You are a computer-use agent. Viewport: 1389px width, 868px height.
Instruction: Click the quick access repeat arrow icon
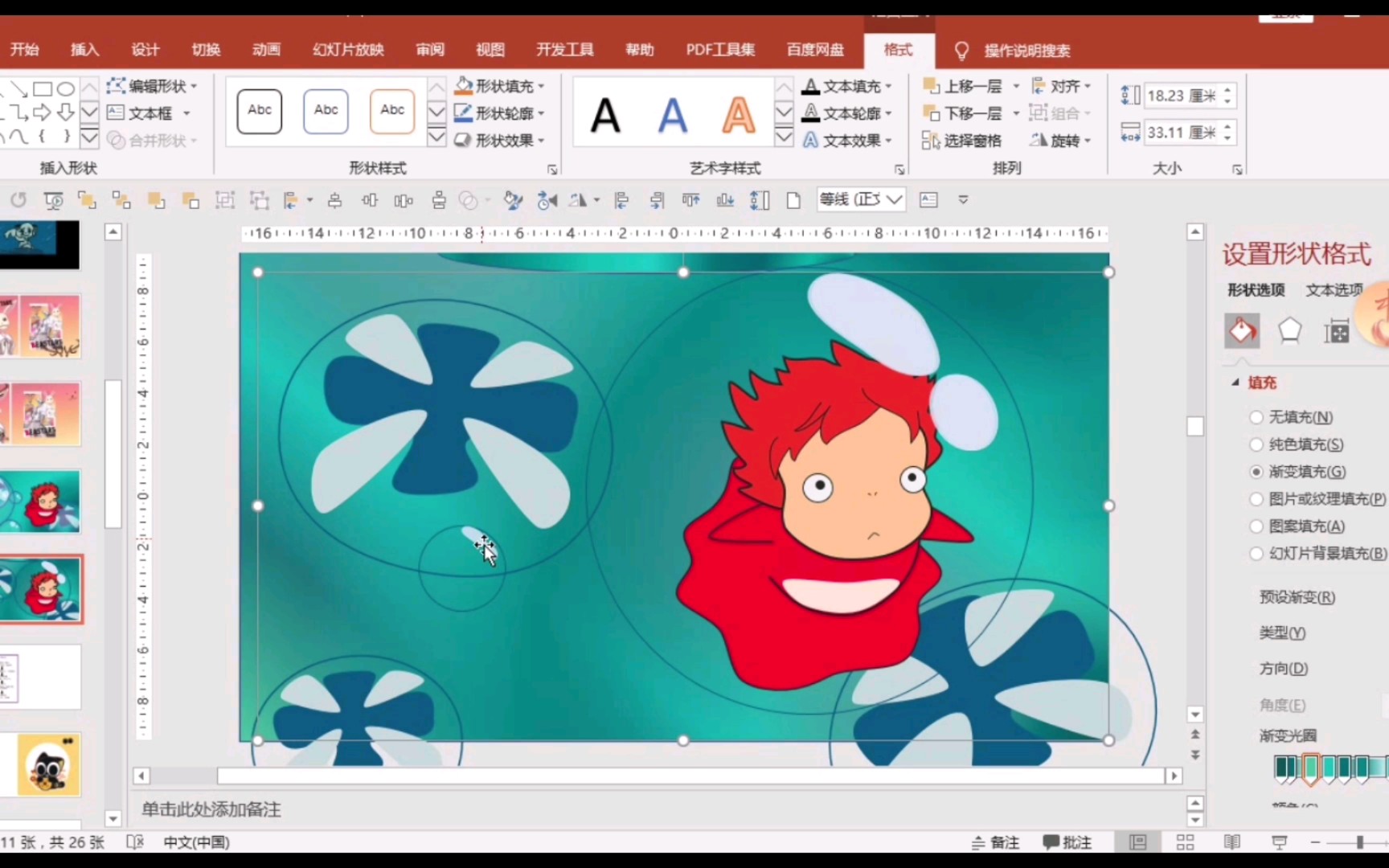18,199
